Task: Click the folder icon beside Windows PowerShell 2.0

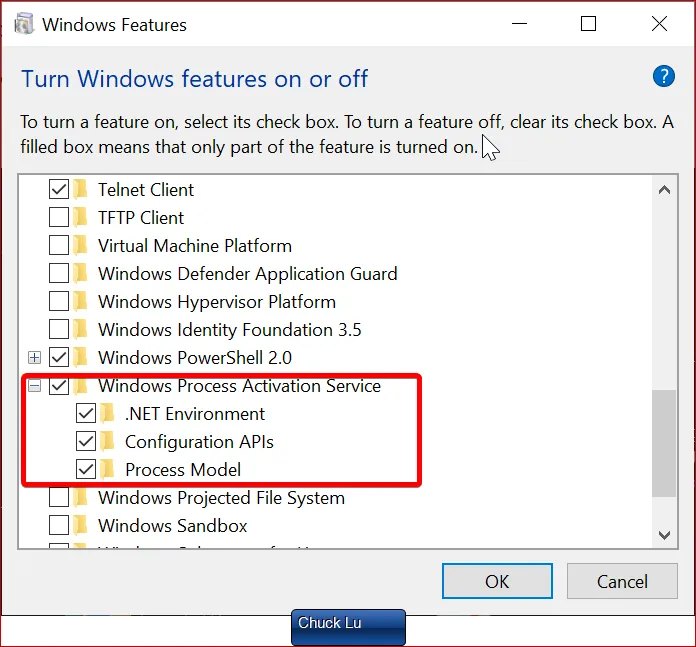Action: click(81, 358)
